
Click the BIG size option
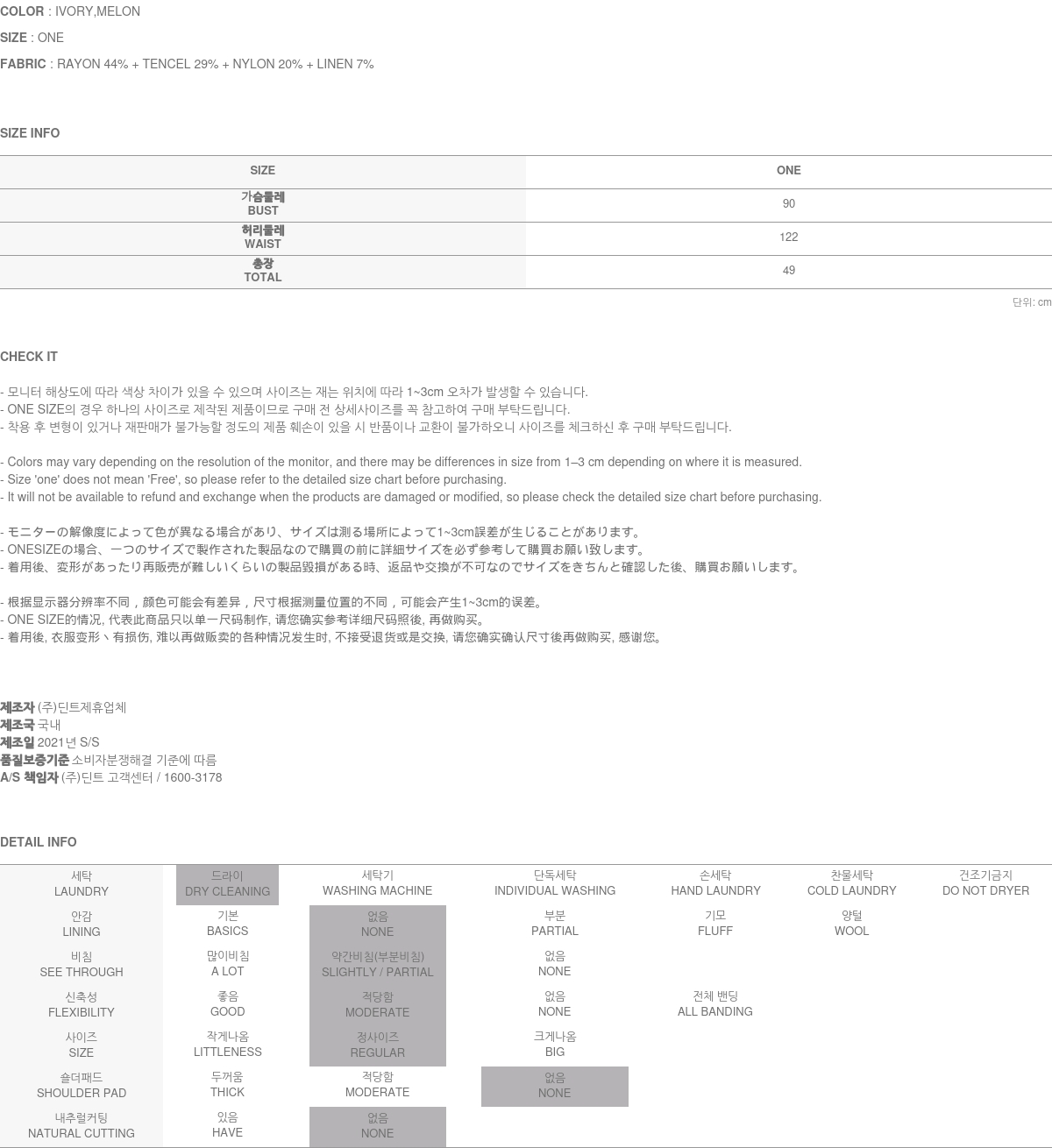point(555,1045)
